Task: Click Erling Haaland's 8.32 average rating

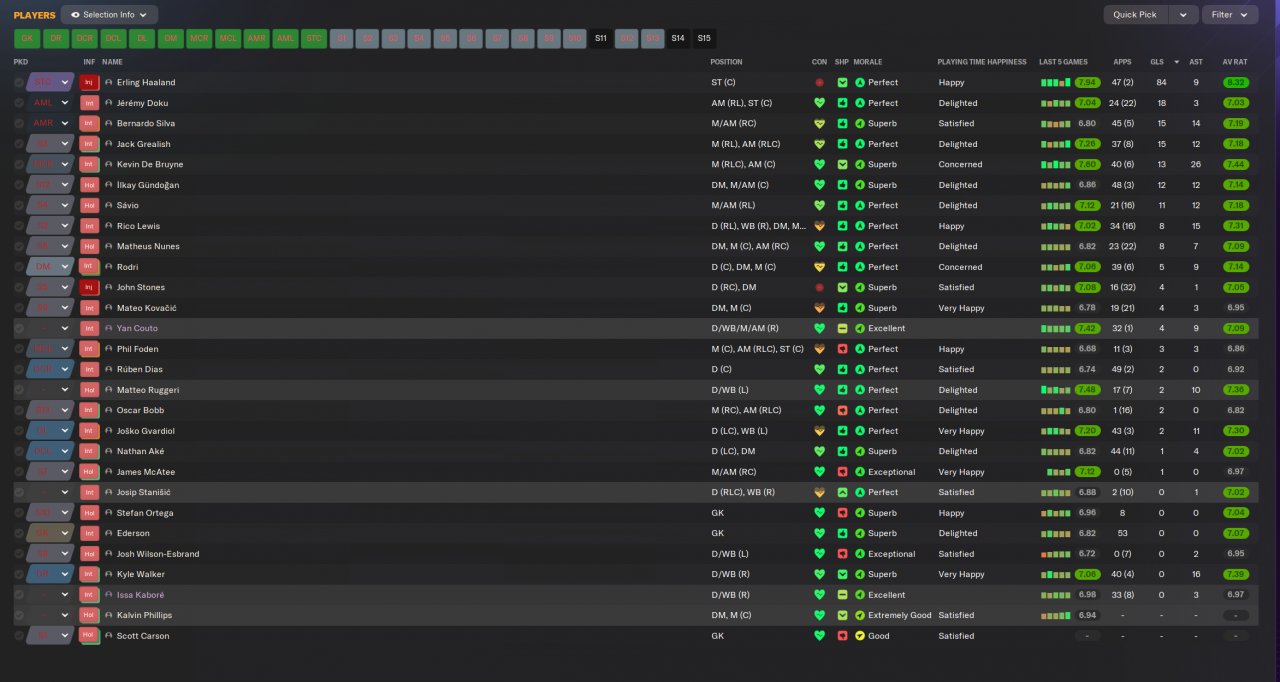Action: (x=1235, y=82)
